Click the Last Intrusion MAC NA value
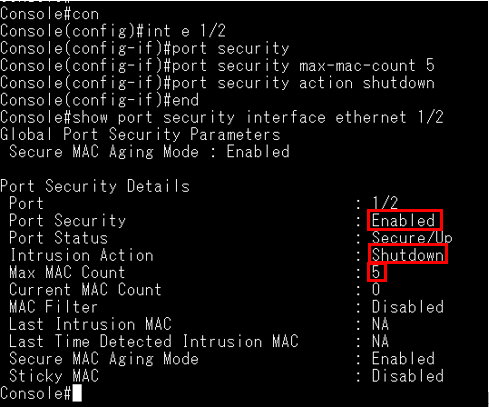Screen dimensions: 489x407 pyautogui.click(x=380, y=324)
